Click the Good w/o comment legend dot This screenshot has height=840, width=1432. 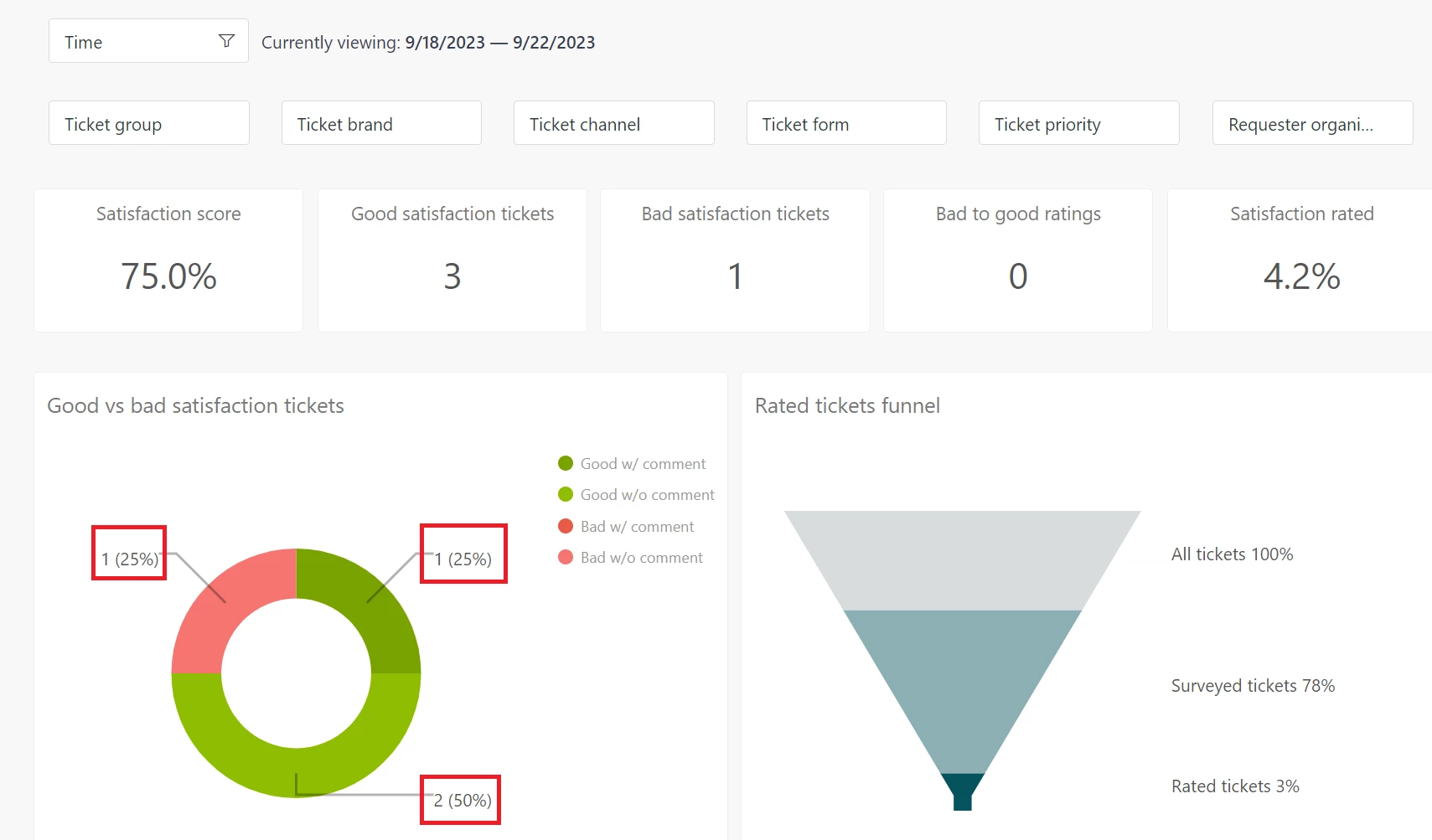coord(566,494)
